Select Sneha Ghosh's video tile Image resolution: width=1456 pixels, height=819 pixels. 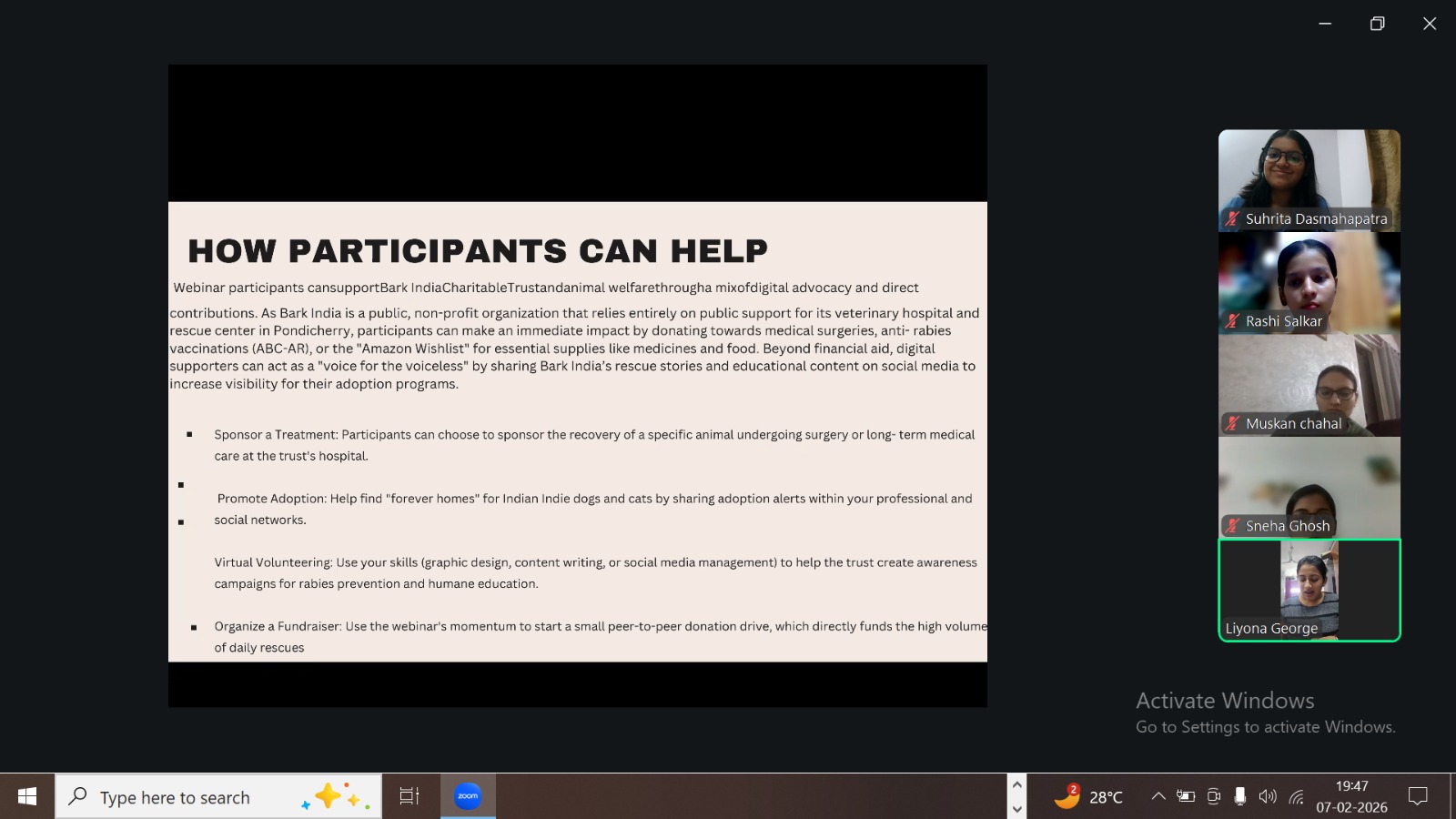click(1309, 487)
